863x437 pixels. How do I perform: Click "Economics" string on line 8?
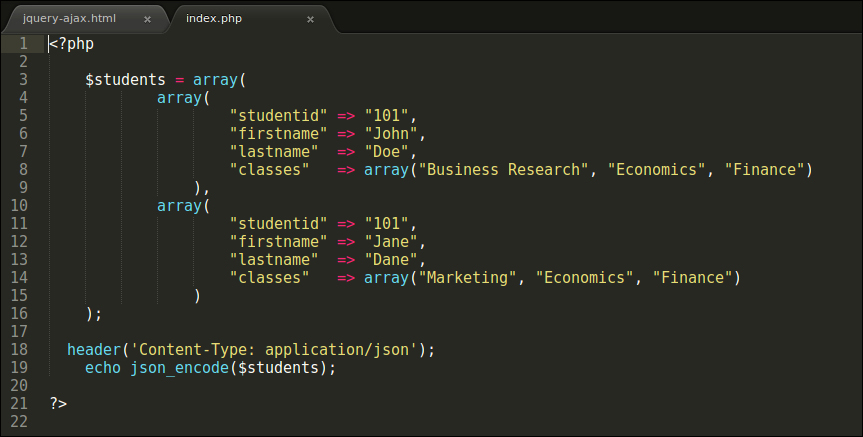pos(657,170)
